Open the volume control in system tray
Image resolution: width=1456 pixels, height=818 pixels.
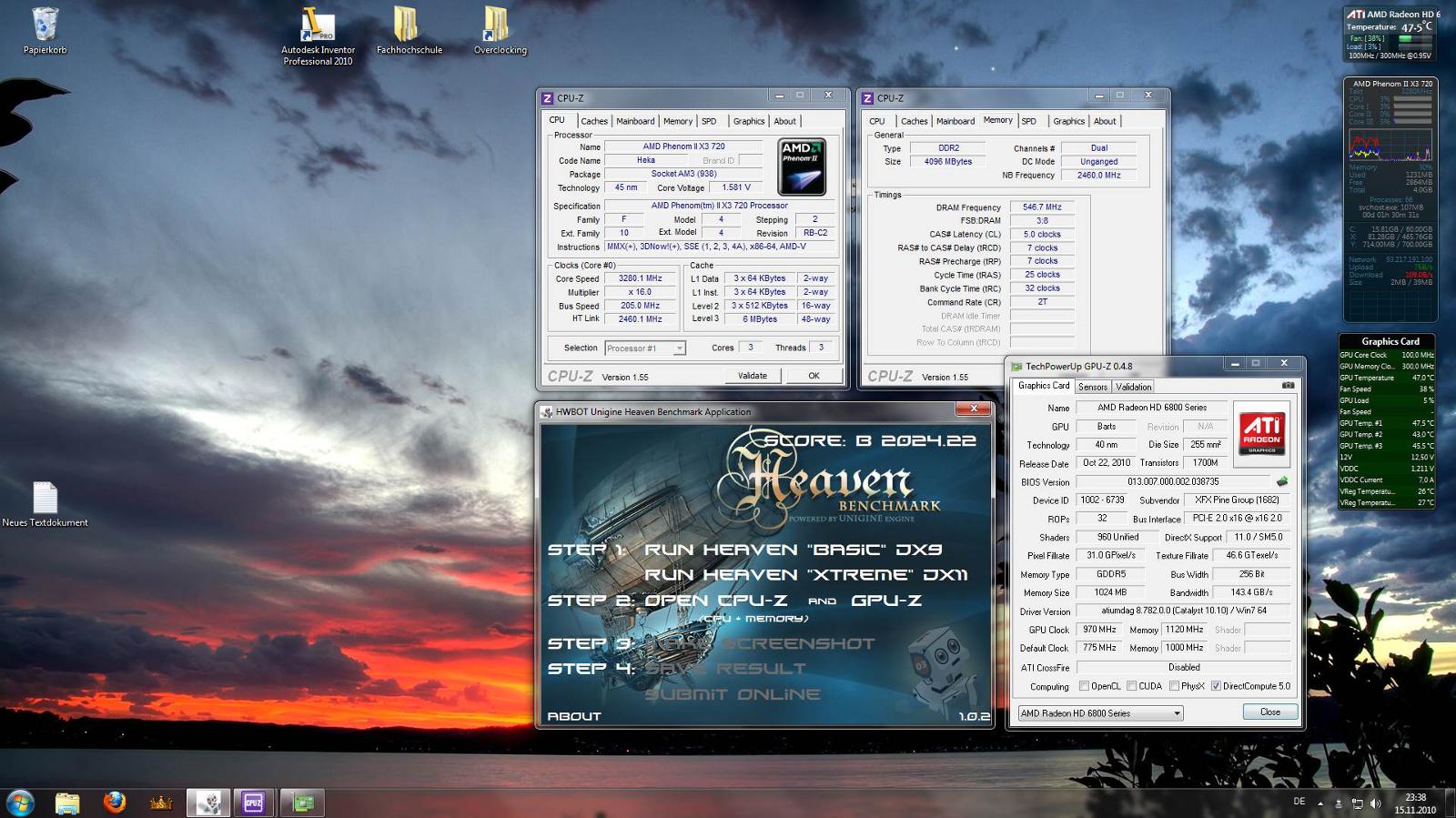[1375, 803]
